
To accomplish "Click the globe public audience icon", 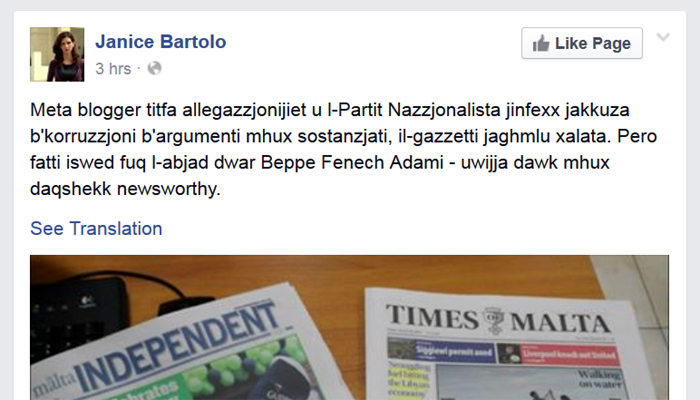I will tap(154, 68).
